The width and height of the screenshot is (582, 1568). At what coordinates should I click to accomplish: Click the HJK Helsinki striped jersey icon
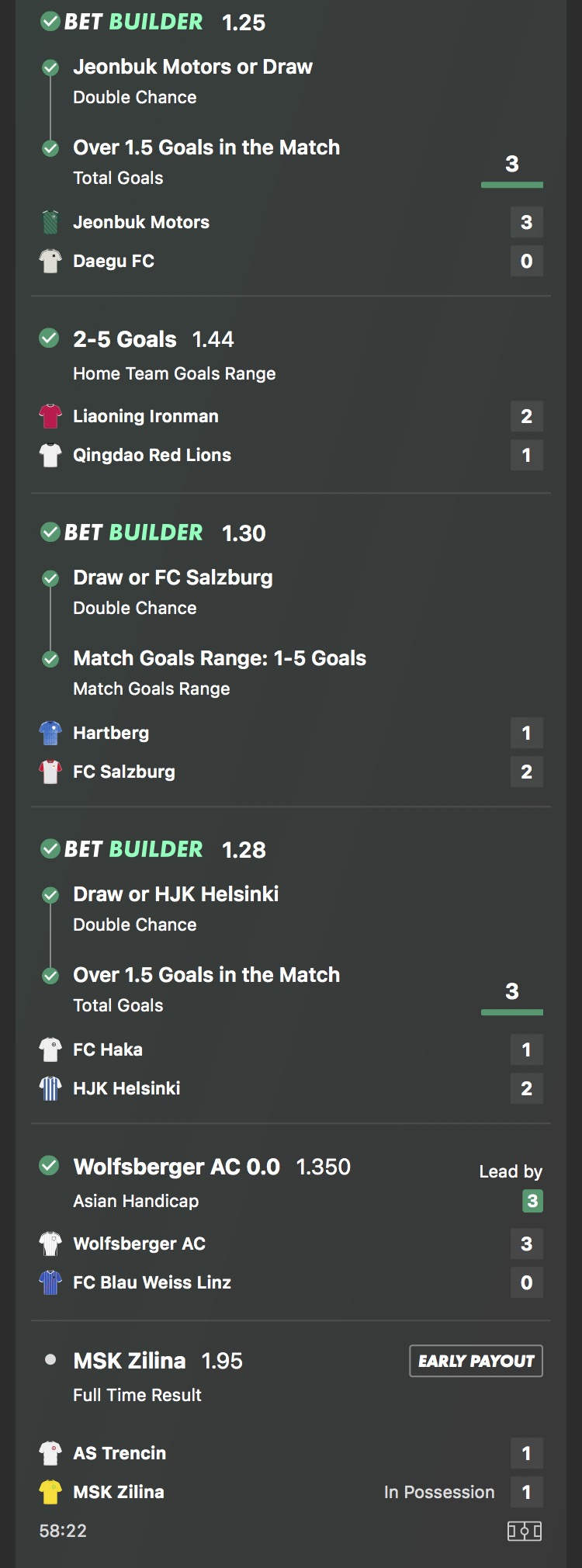[50, 1089]
